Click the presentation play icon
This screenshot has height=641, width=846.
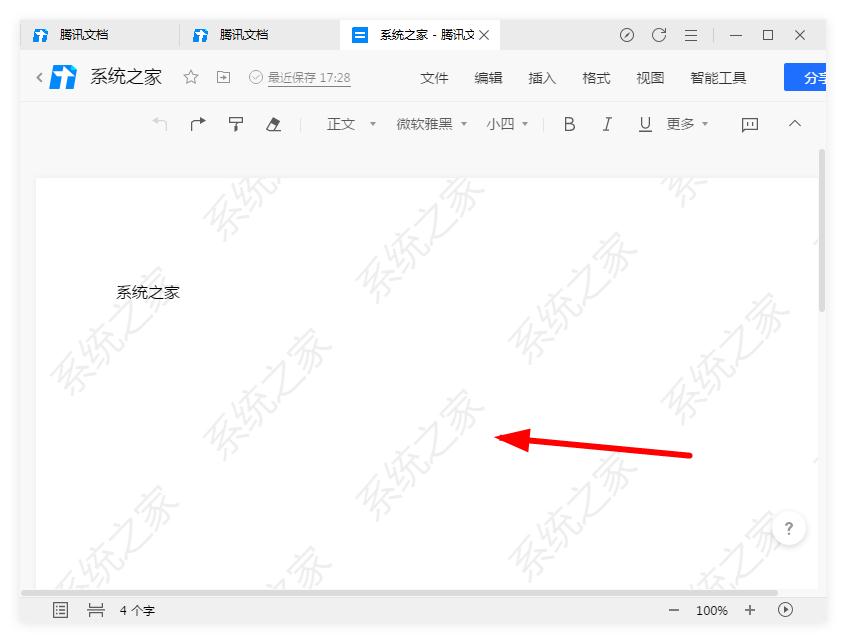(786, 610)
